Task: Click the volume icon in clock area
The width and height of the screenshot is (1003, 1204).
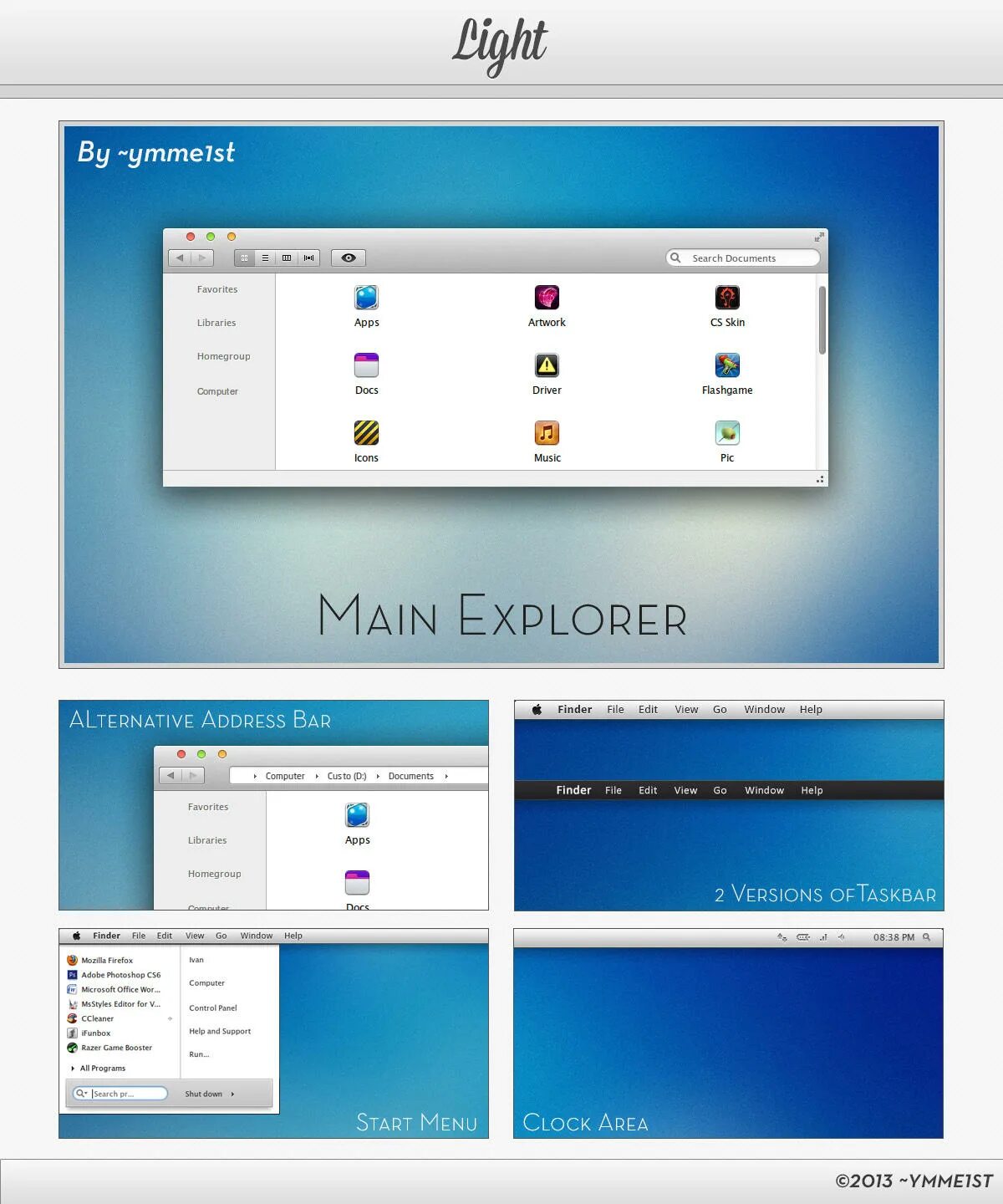Action: coord(842,937)
